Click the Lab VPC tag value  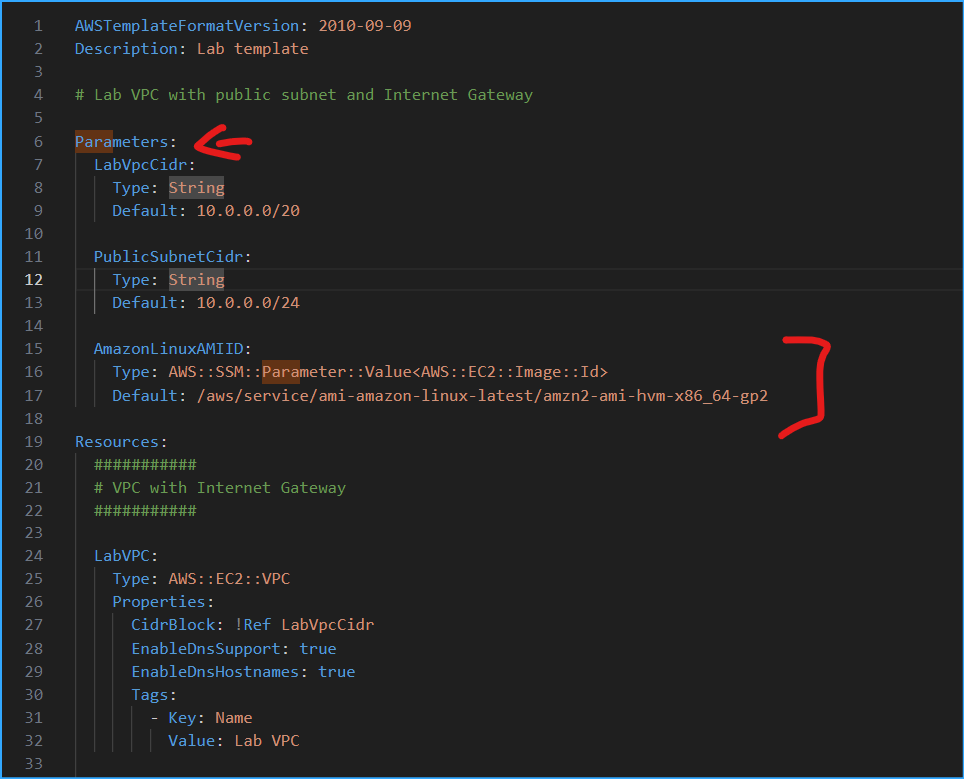pyautogui.click(x=265, y=740)
